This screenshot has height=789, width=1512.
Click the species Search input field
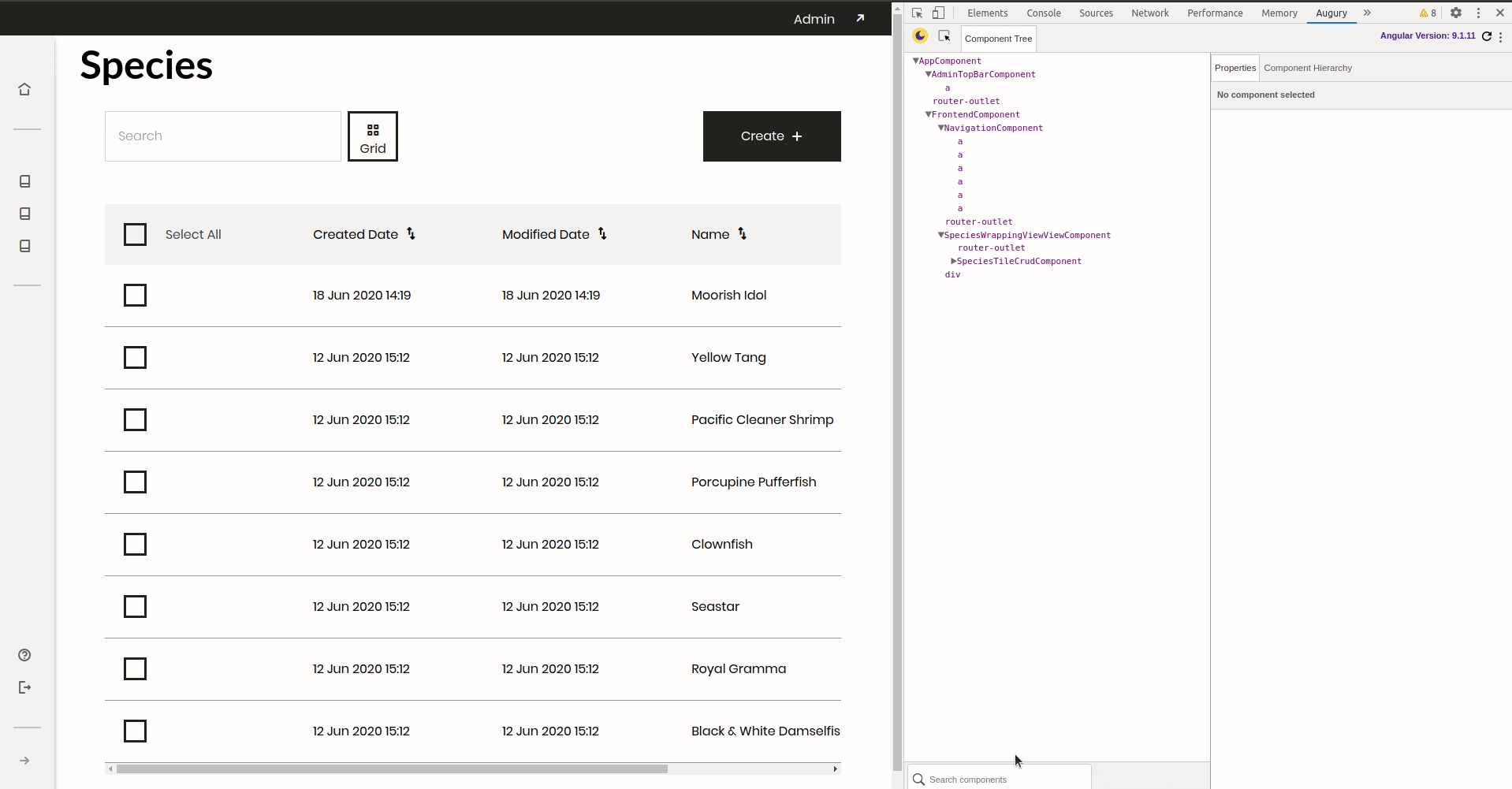tap(222, 136)
